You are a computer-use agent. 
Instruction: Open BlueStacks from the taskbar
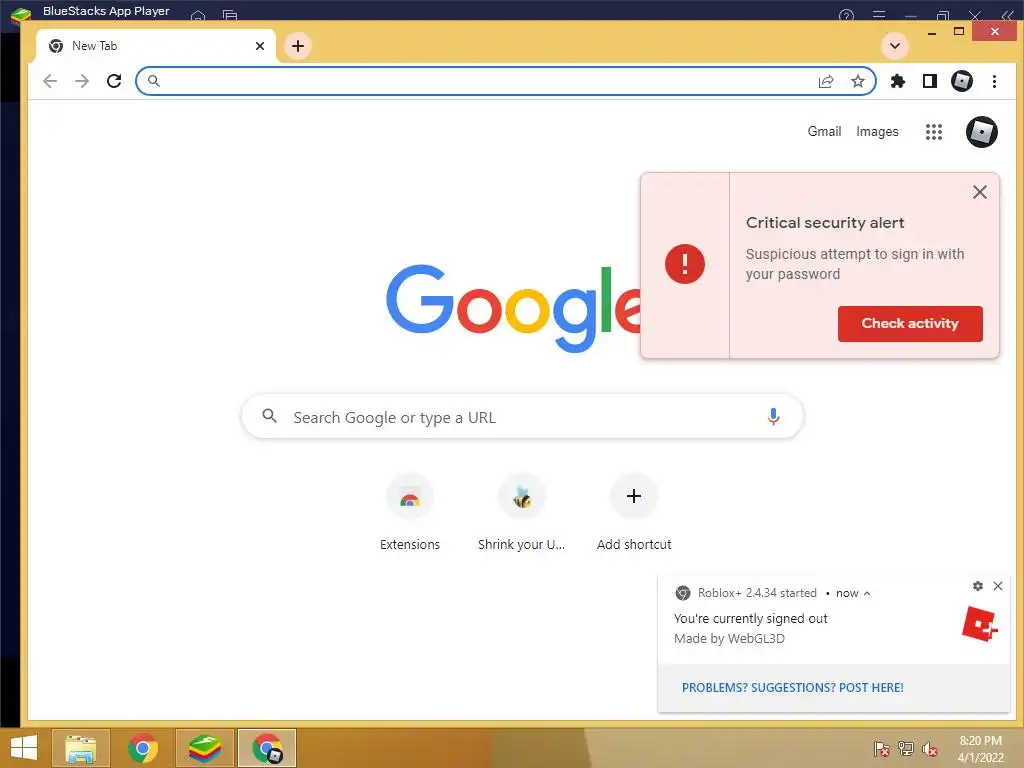pyautogui.click(x=205, y=748)
